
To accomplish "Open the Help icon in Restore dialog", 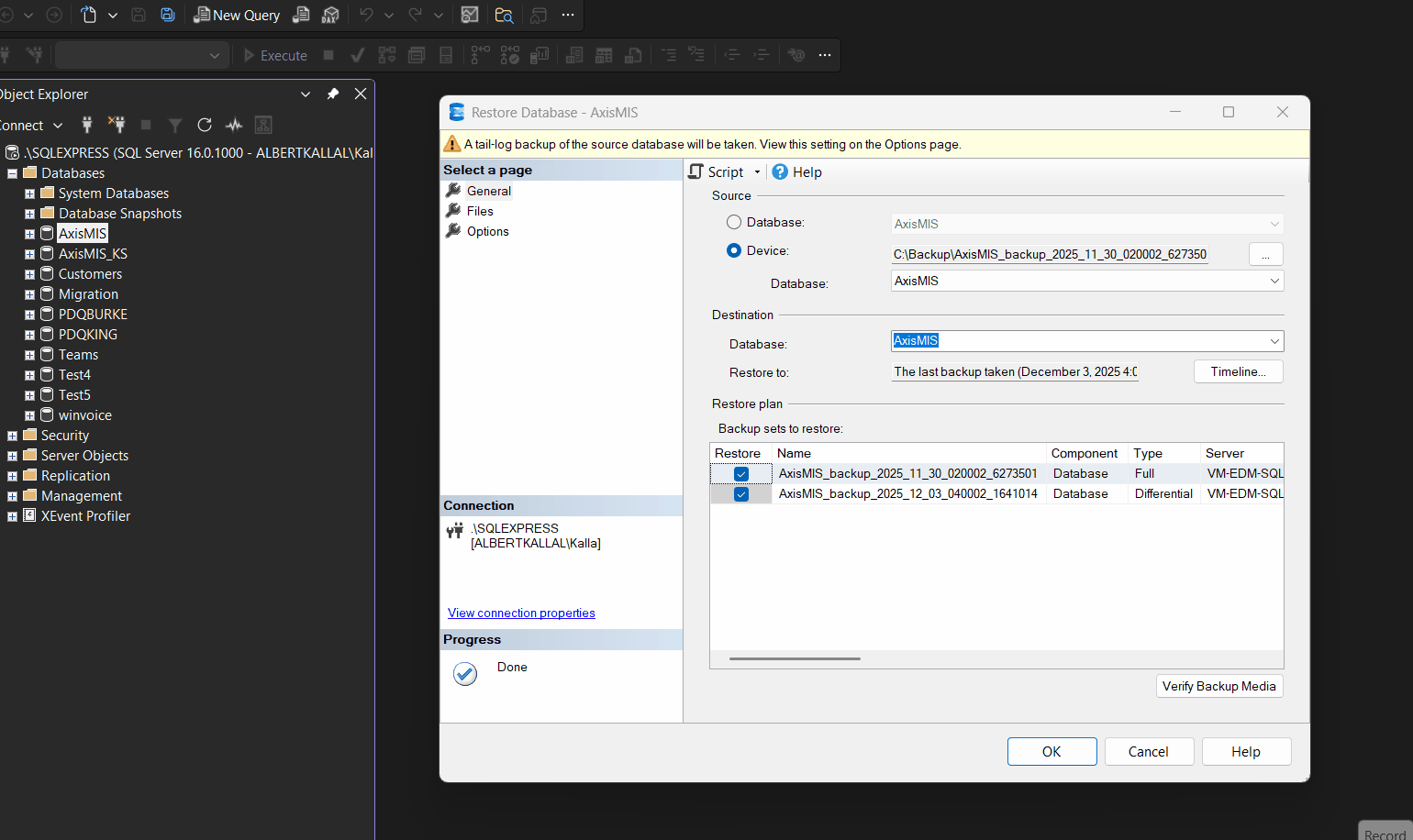I will (780, 171).
